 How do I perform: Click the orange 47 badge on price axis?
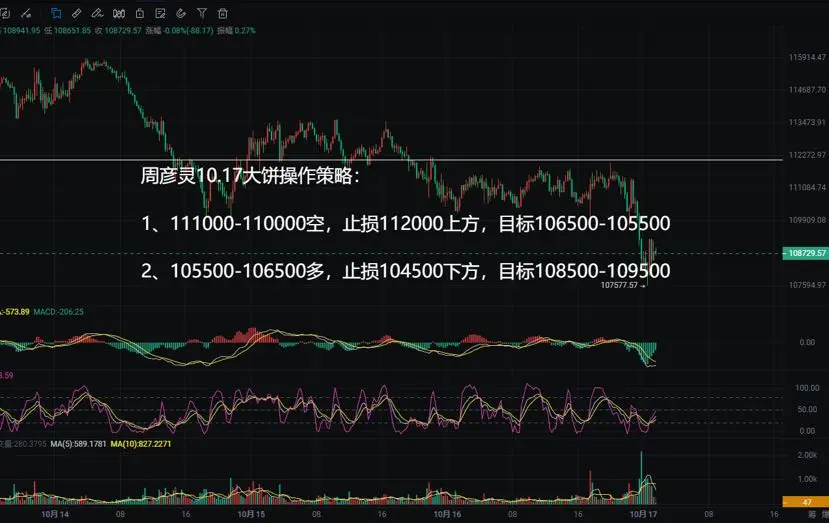tap(805, 501)
